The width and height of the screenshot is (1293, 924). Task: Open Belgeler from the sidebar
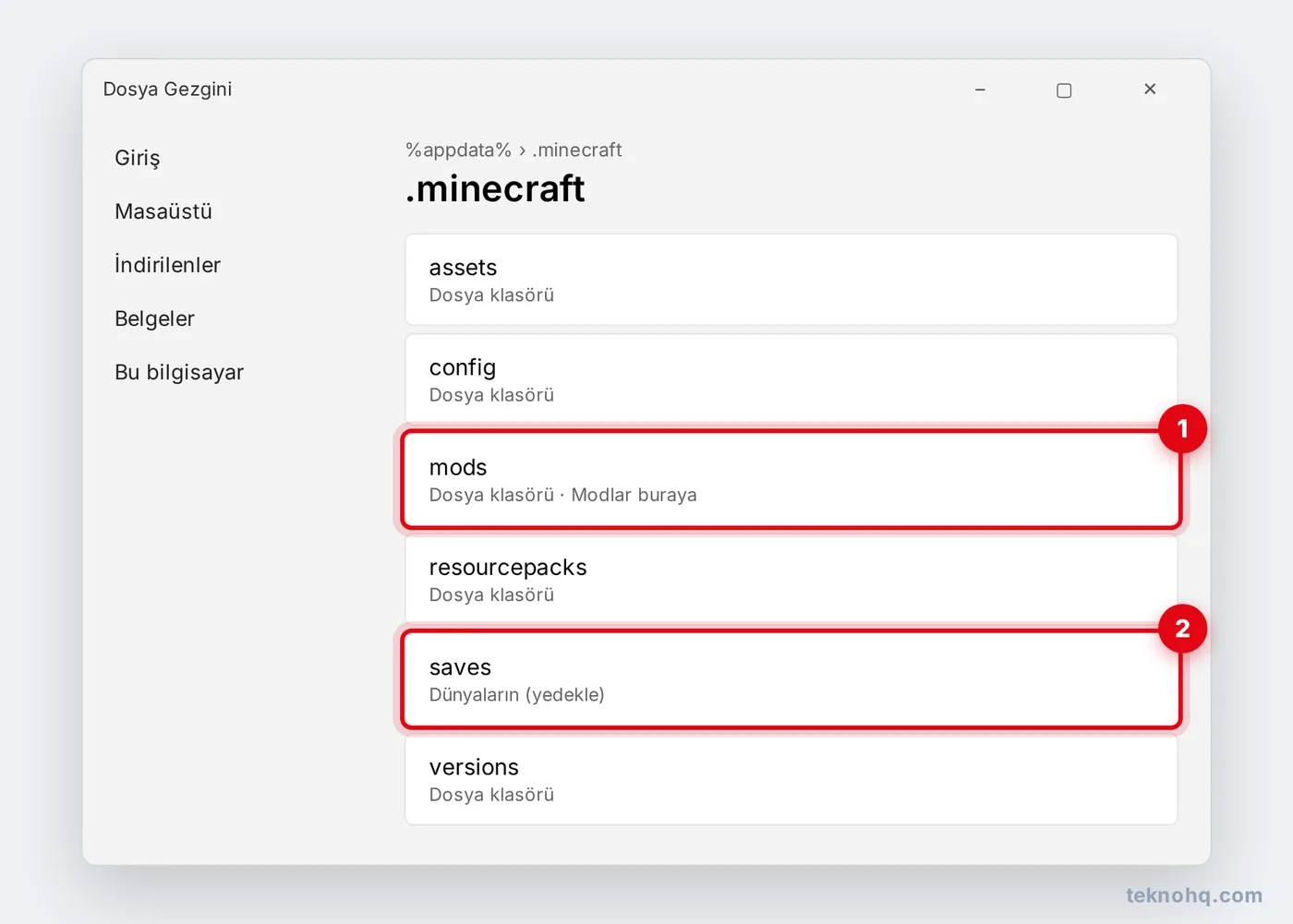pyautogui.click(x=155, y=318)
